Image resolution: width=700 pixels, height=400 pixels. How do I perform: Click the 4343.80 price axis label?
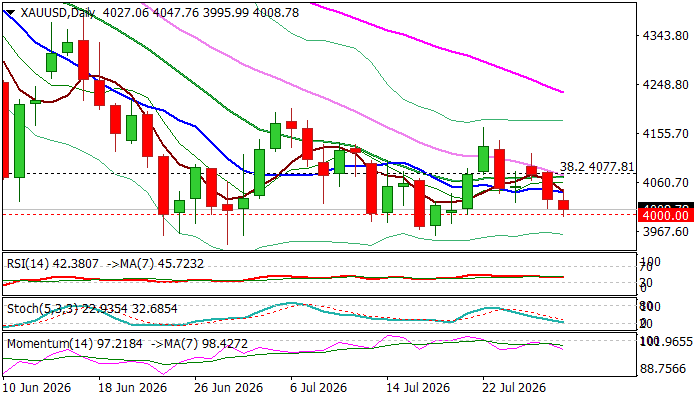click(665, 35)
